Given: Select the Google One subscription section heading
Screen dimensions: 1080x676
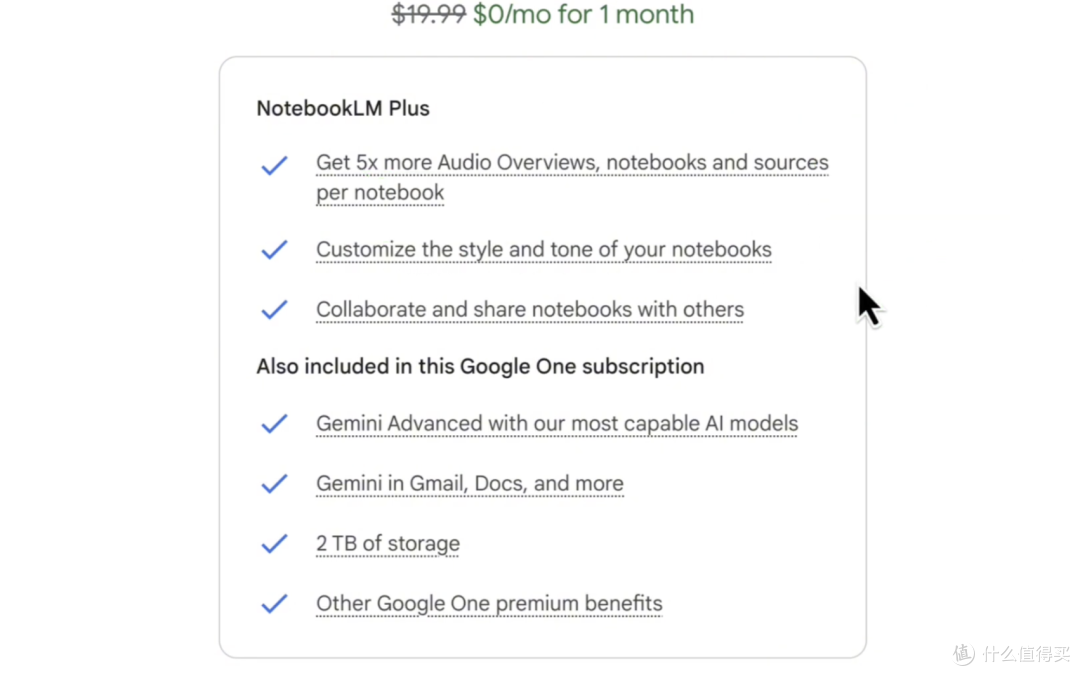Looking at the screenshot, I should point(479,366).
